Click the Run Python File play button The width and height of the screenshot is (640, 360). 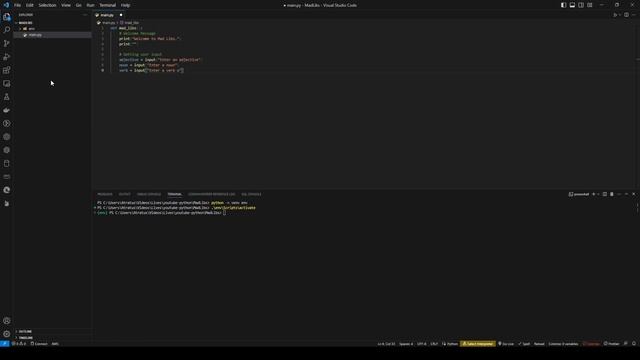(x=615, y=15)
